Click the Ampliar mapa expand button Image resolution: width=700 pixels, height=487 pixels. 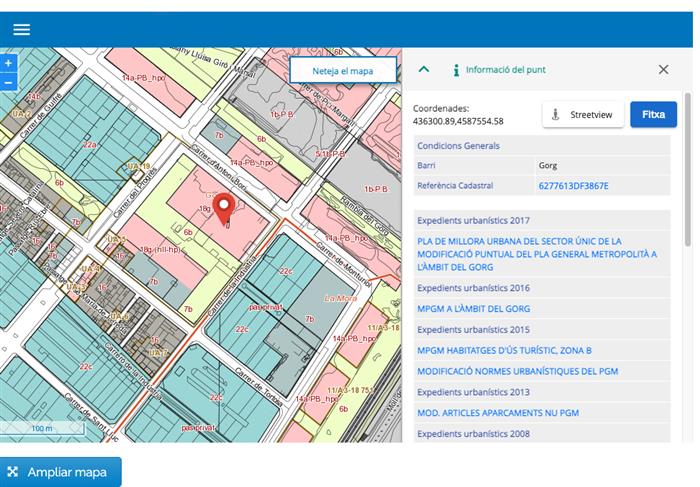pyautogui.click(x=61, y=472)
